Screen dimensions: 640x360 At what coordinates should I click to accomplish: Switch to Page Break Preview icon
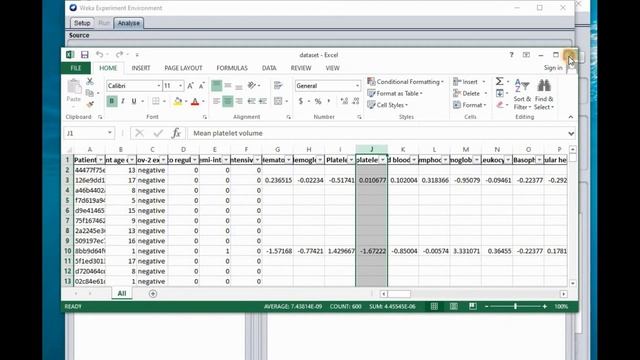point(473,306)
